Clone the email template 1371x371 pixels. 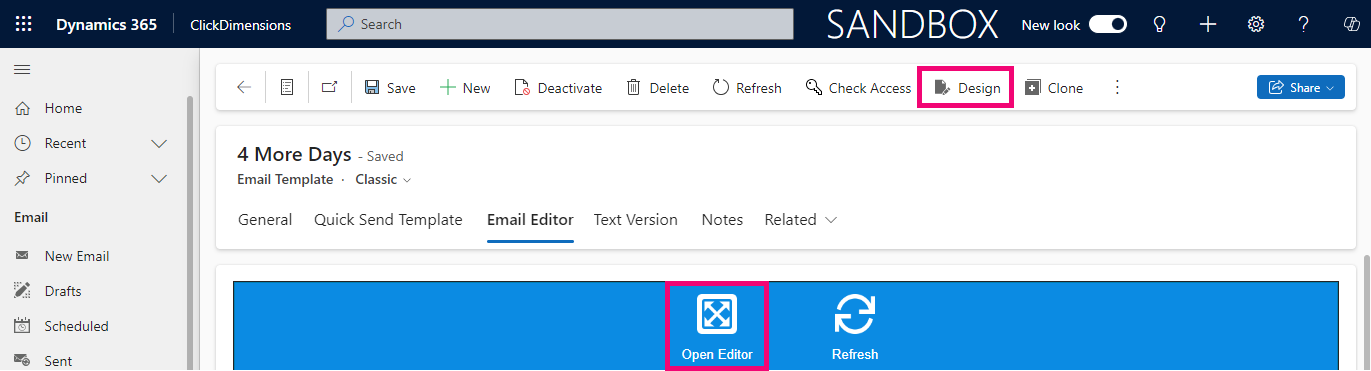click(1054, 88)
